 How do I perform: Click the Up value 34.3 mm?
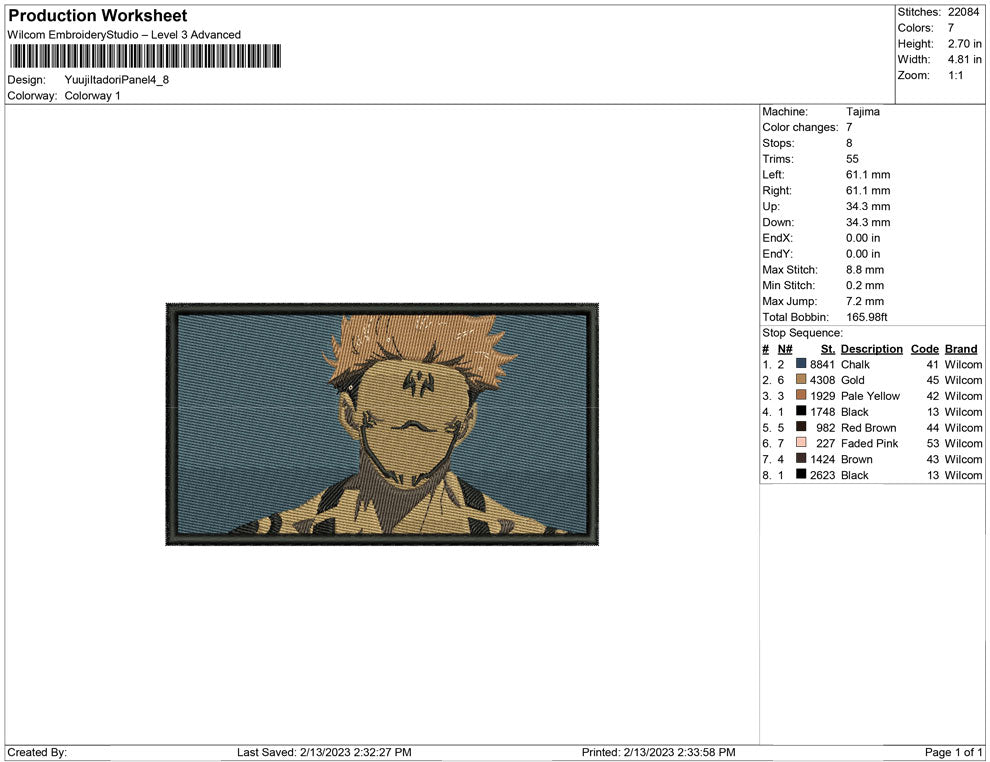pyautogui.click(x=868, y=206)
